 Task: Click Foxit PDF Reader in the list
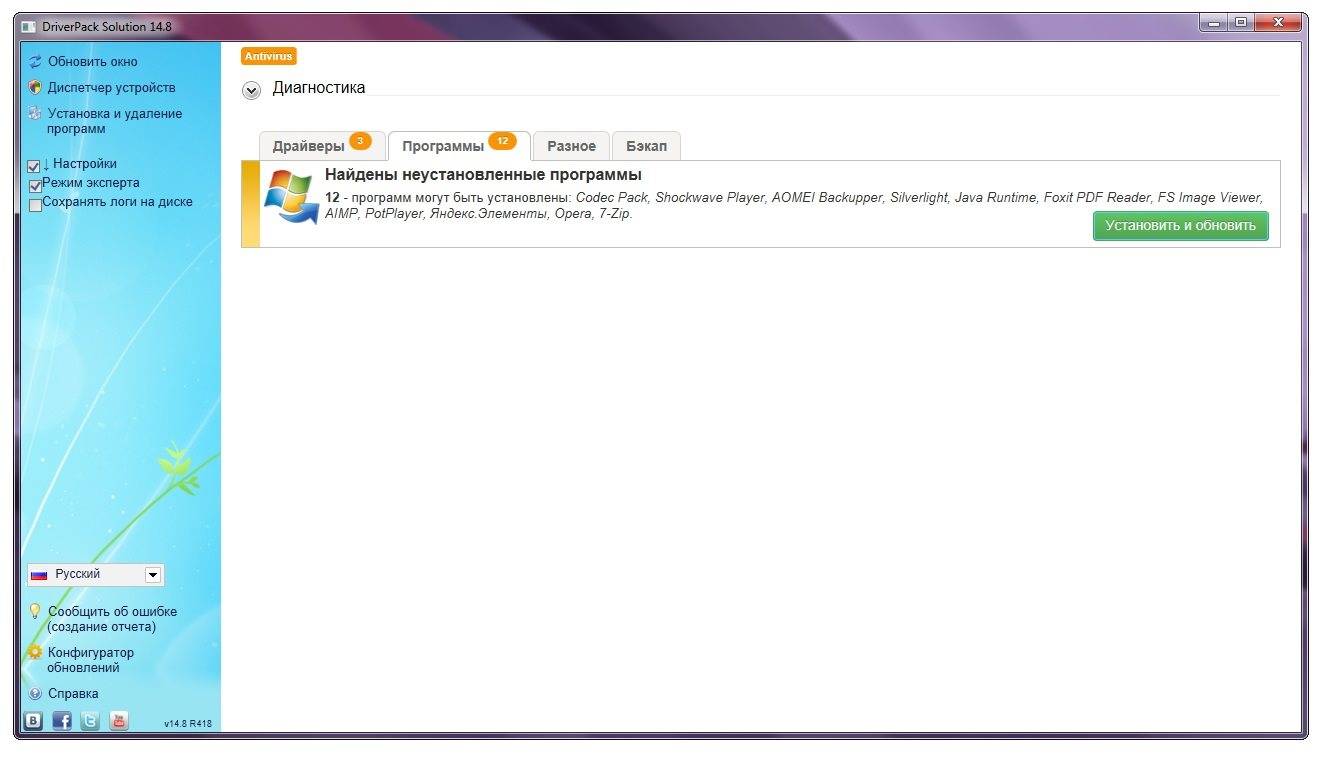1097,198
